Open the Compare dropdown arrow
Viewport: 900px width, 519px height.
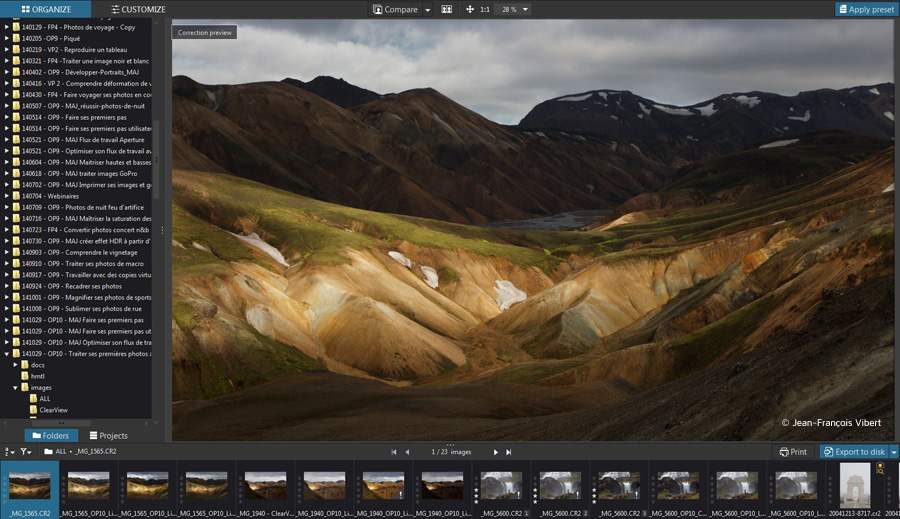tap(428, 9)
